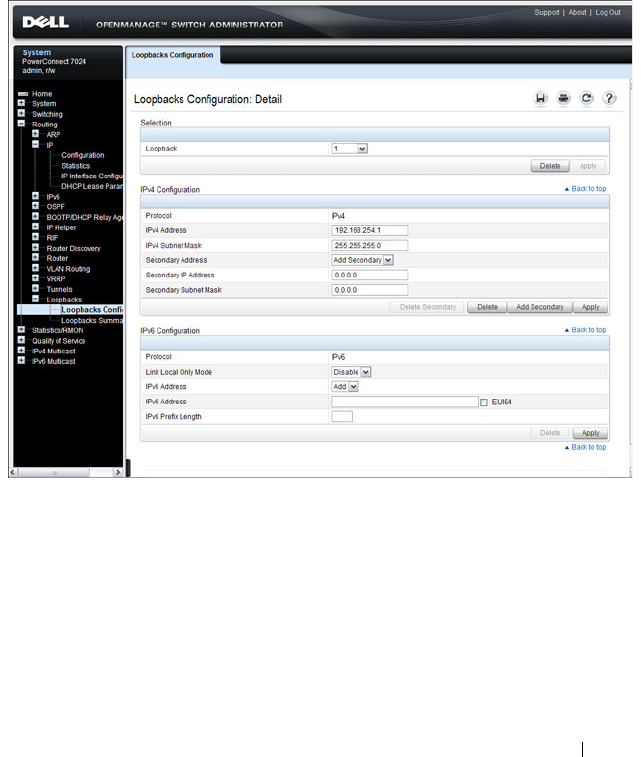Click Apply in IPv4 Configuration
This screenshot has width=641, height=757.
(x=590, y=307)
